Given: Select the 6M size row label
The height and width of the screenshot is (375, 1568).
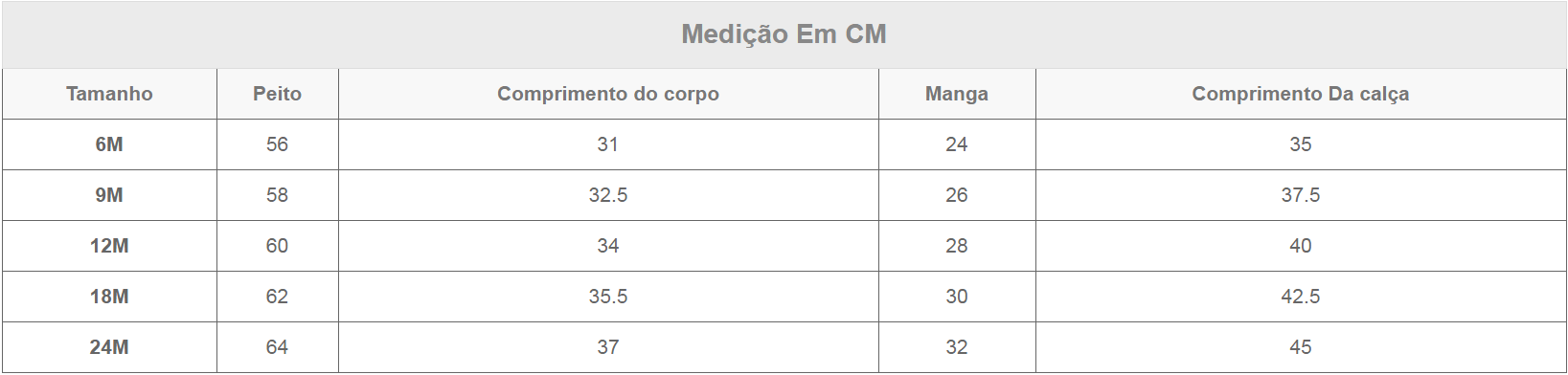Looking at the screenshot, I should point(109,144).
